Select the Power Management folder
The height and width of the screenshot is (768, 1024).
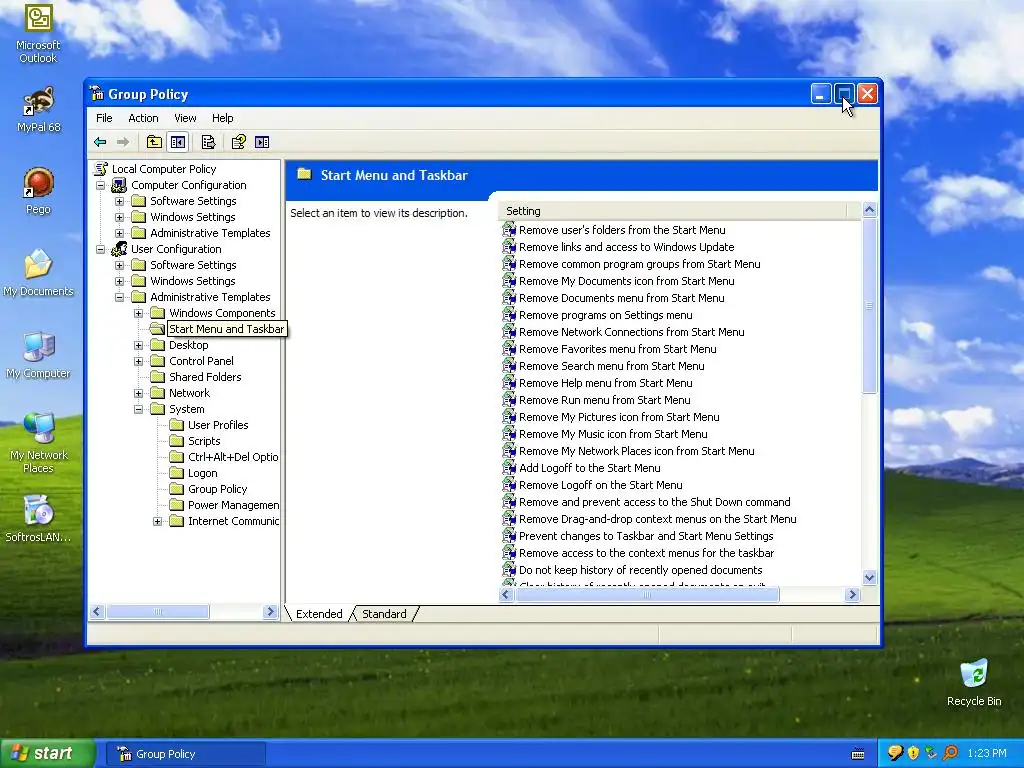[233, 505]
